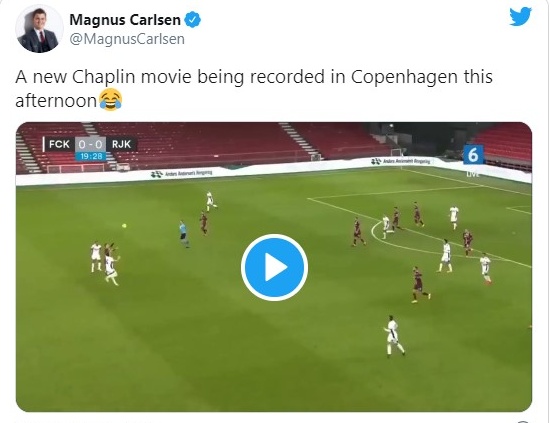Click the yellow ball in the video
This screenshot has width=550, height=423.
pyautogui.click(x=124, y=226)
